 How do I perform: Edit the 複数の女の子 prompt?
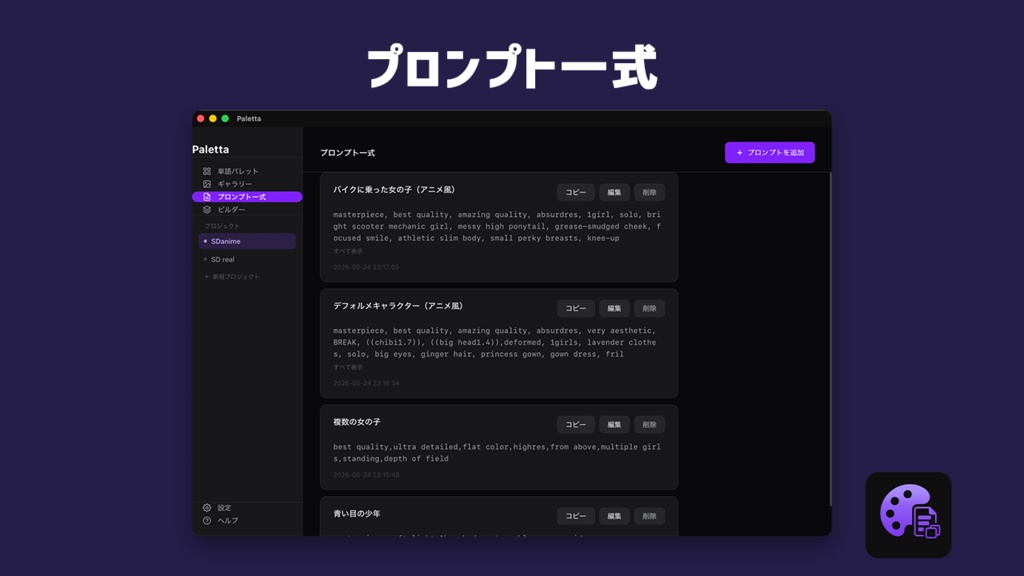(x=614, y=424)
